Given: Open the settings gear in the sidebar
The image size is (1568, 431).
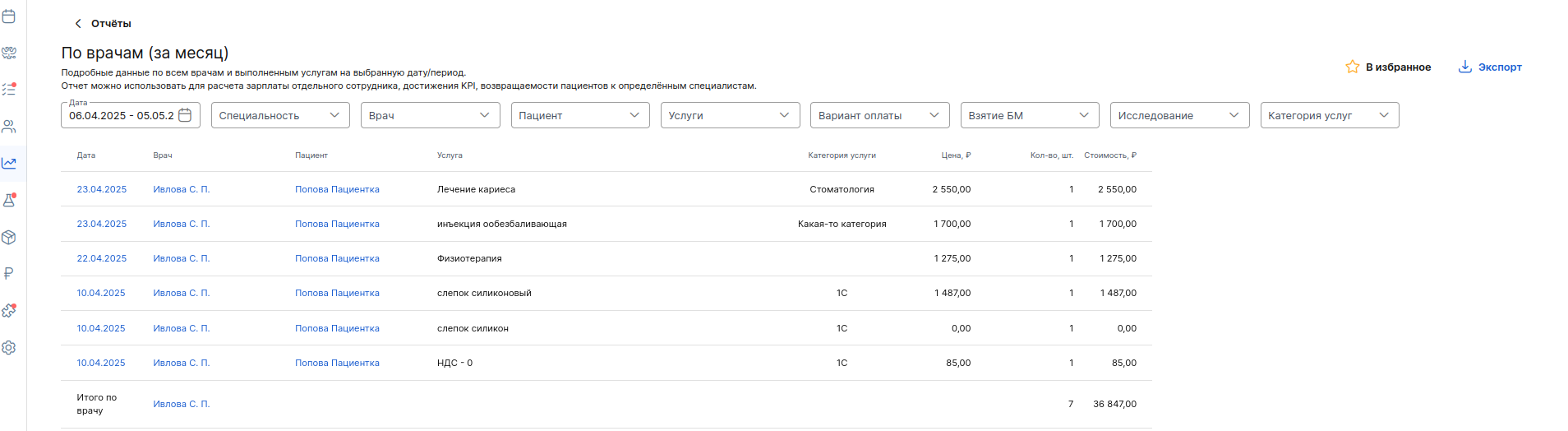Looking at the screenshot, I should (x=9, y=348).
